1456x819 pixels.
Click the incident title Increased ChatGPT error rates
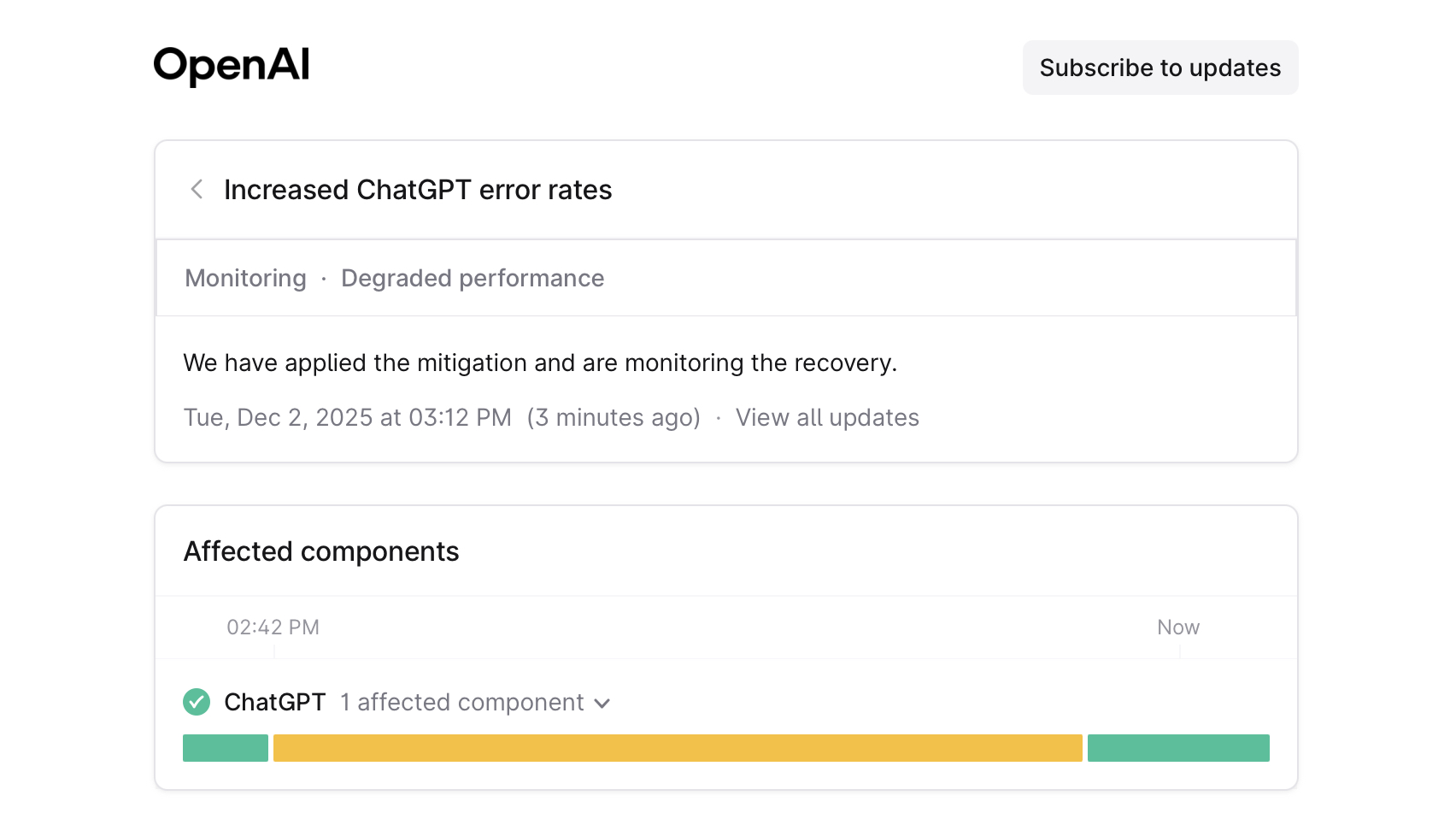418,190
